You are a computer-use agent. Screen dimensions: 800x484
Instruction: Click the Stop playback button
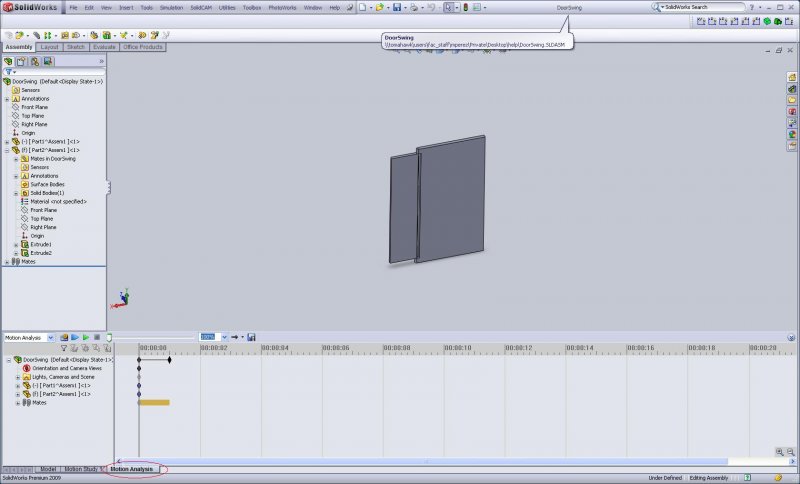tap(97, 338)
